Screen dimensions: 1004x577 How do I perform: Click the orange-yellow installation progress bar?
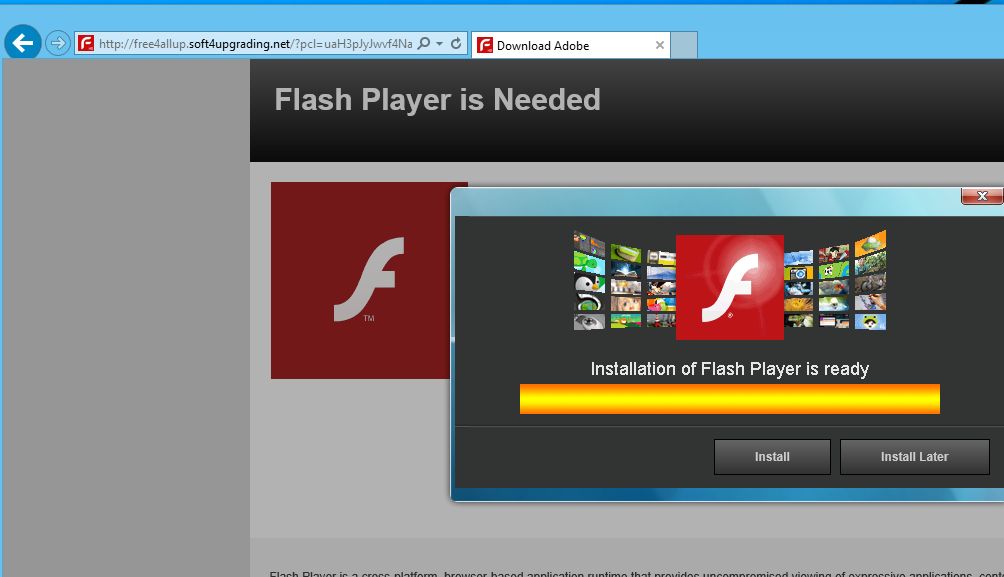(729, 399)
